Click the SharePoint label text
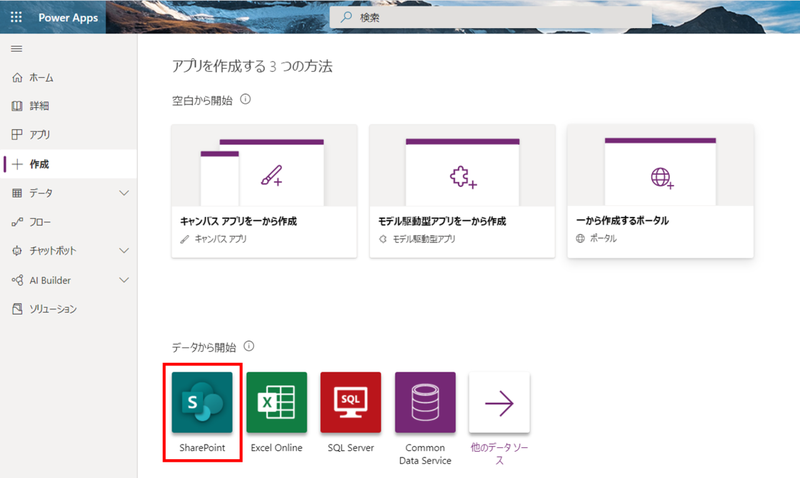800x478 pixels. [x=202, y=447]
